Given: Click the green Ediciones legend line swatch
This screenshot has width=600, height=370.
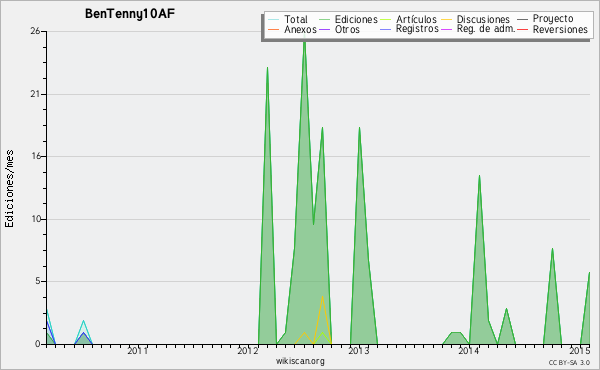Looking at the screenshot, I should (324, 20).
